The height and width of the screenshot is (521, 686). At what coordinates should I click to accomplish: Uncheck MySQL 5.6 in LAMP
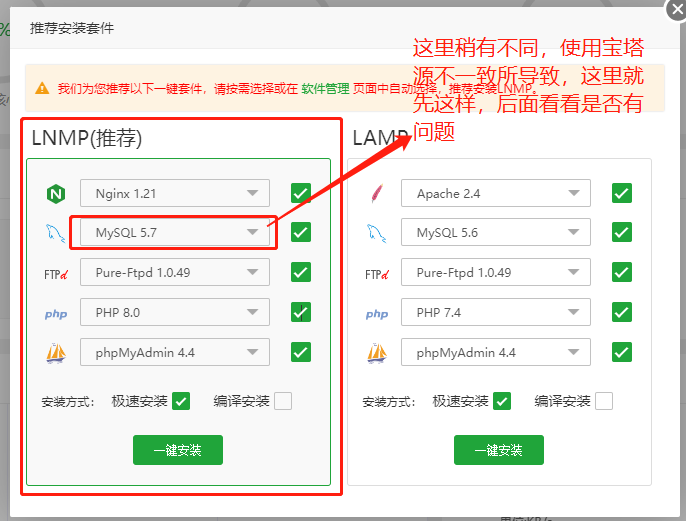622,232
